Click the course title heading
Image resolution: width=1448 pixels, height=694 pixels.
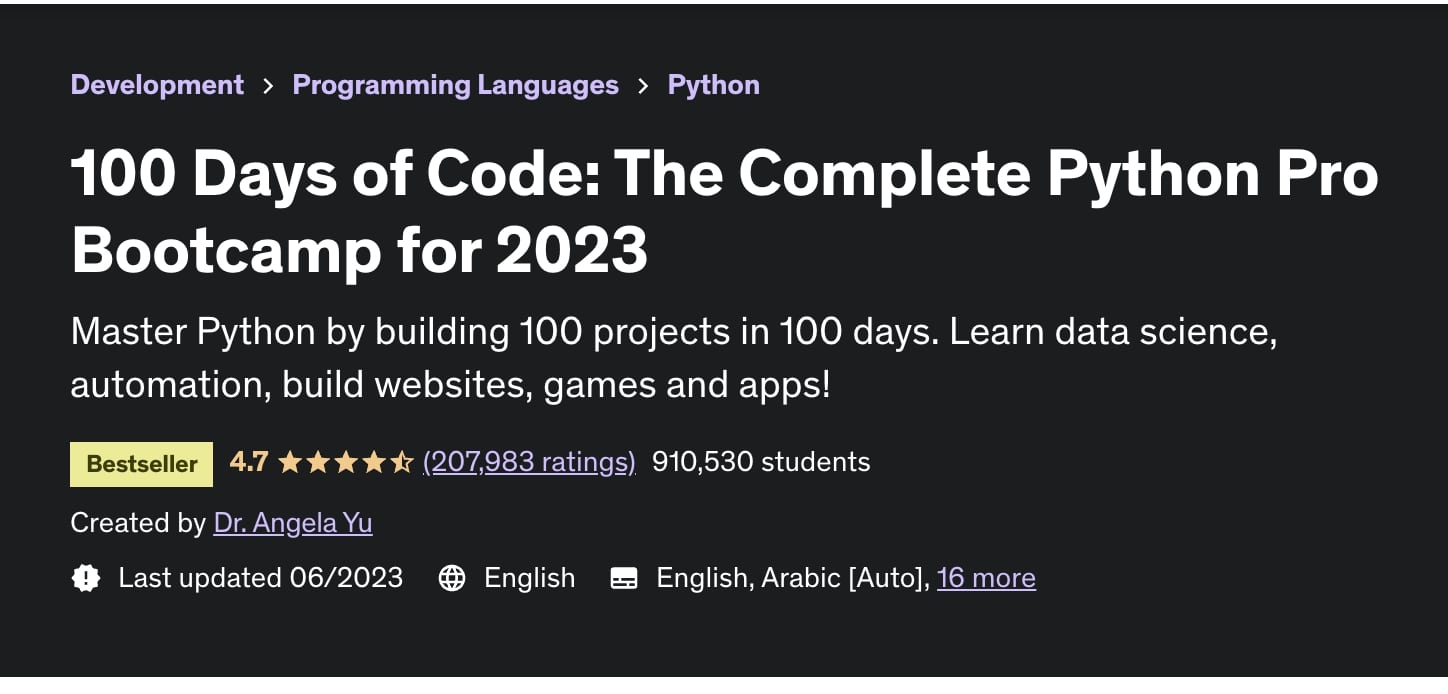tap(725, 211)
